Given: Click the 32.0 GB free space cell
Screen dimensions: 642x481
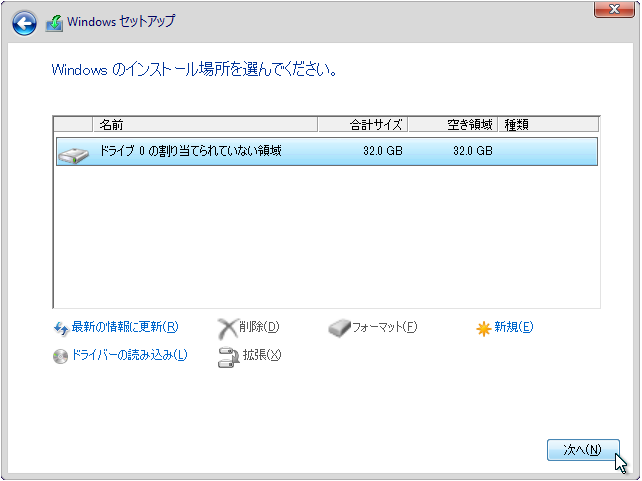Looking at the screenshot, I should coord(472,151).
